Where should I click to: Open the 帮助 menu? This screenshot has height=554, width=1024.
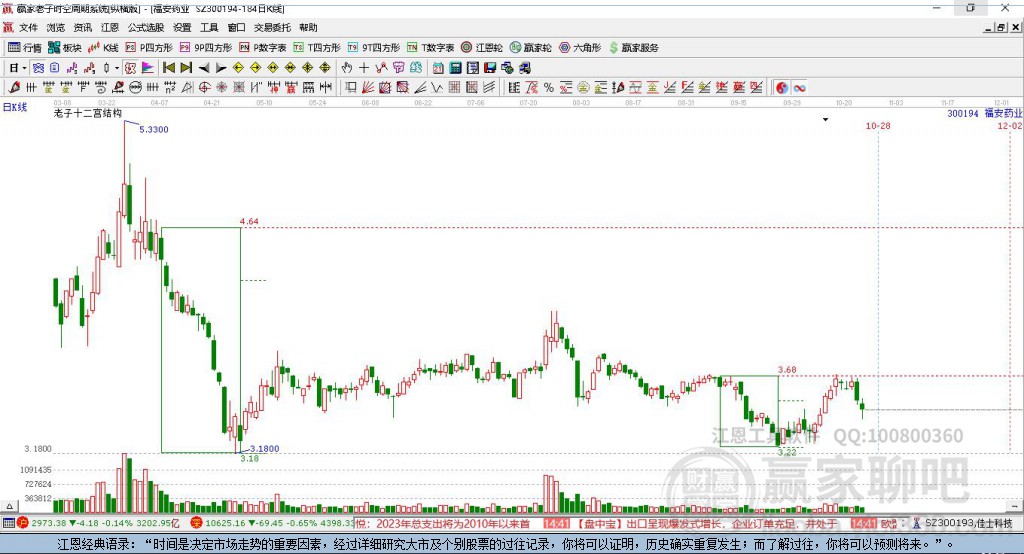tap(308, 27)
